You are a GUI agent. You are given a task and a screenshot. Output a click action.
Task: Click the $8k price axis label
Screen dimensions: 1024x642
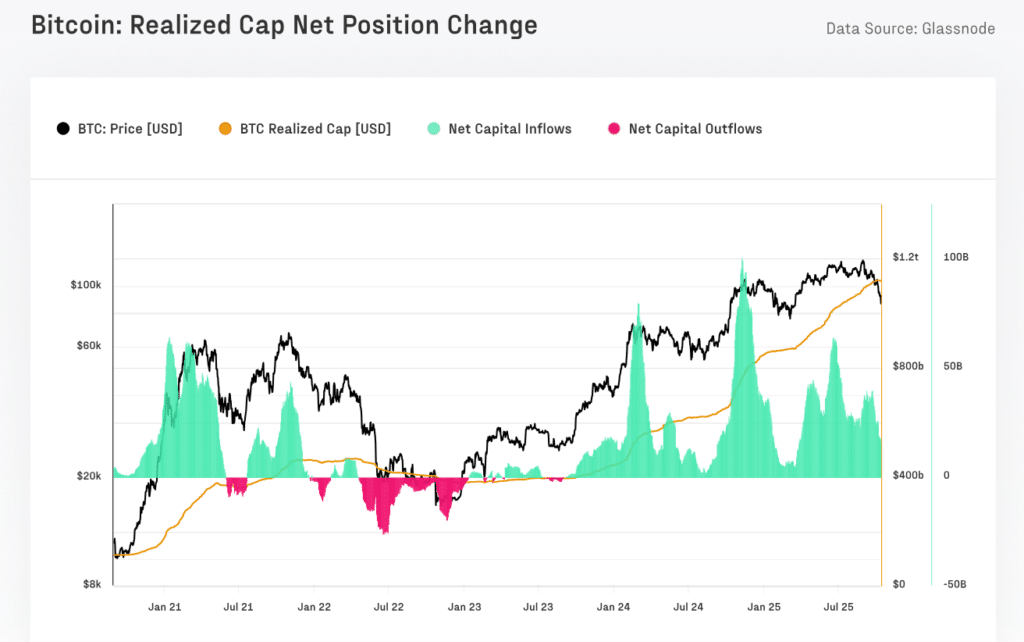coord(90,584)
